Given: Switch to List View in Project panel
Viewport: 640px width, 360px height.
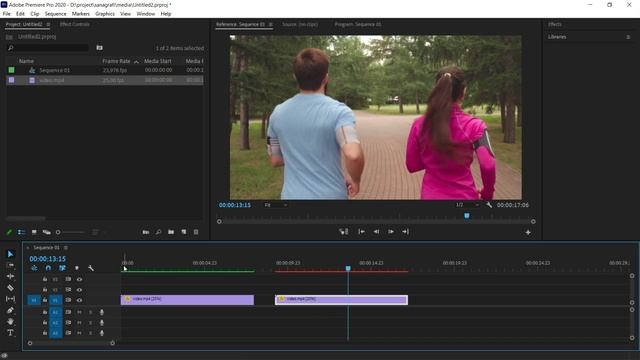Looking at the screenshot, I should [x=22, y=232].
